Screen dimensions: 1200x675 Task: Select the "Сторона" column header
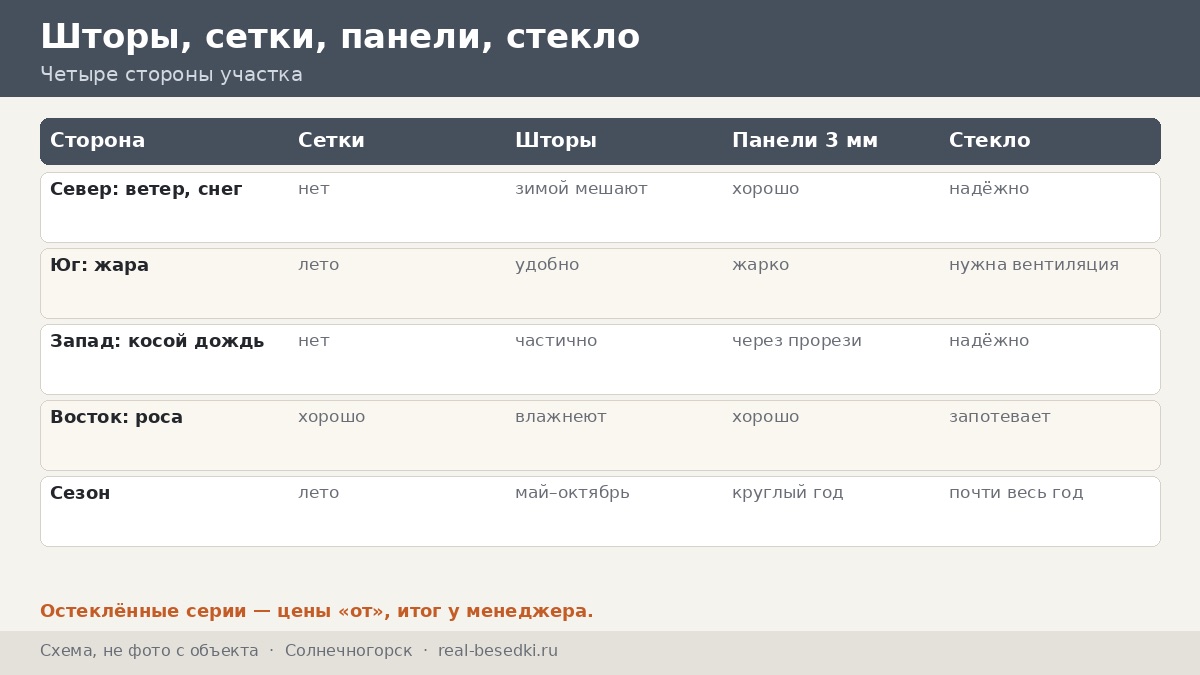tap(98, 141)
